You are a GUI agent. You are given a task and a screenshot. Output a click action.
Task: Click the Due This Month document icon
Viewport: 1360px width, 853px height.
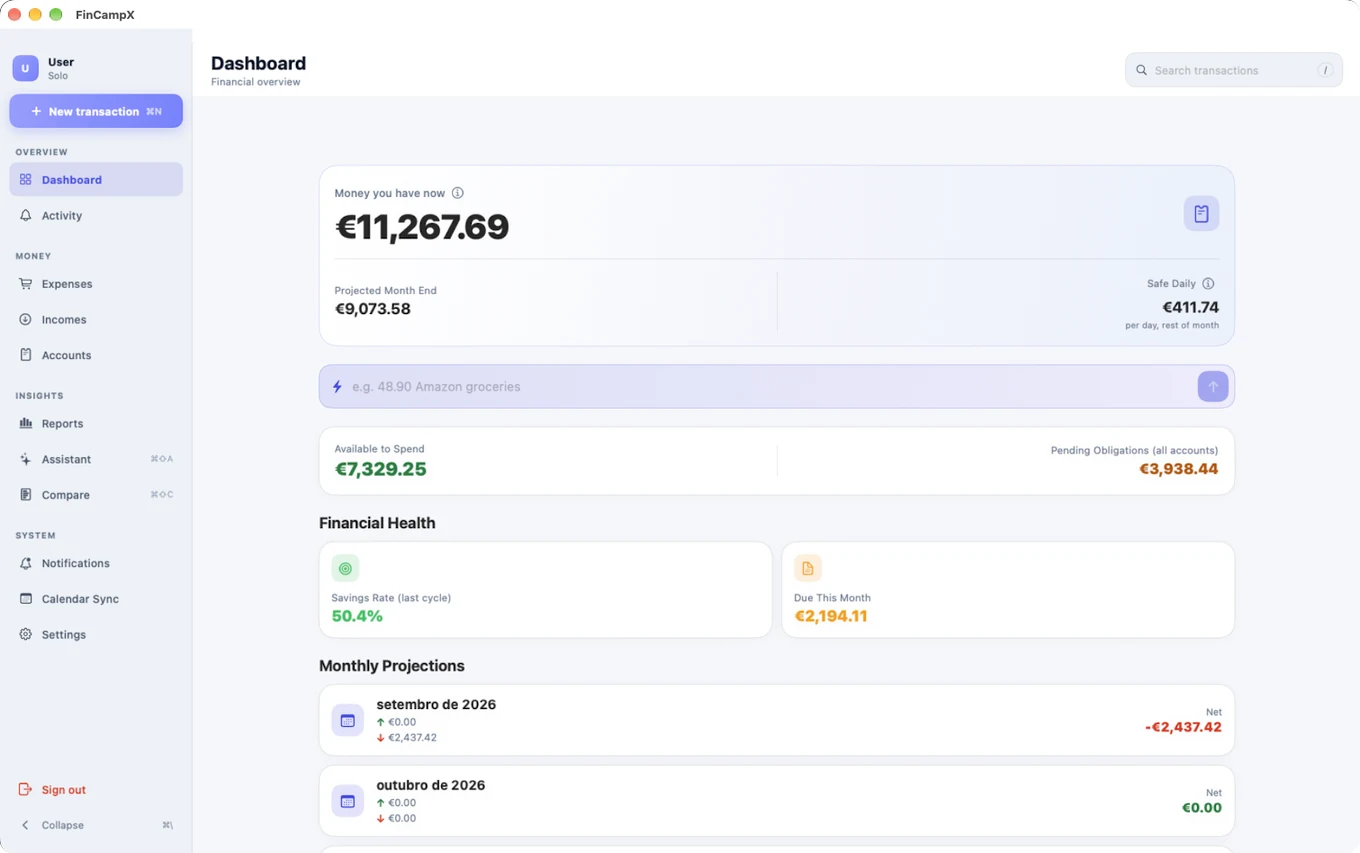pos(808,568)
